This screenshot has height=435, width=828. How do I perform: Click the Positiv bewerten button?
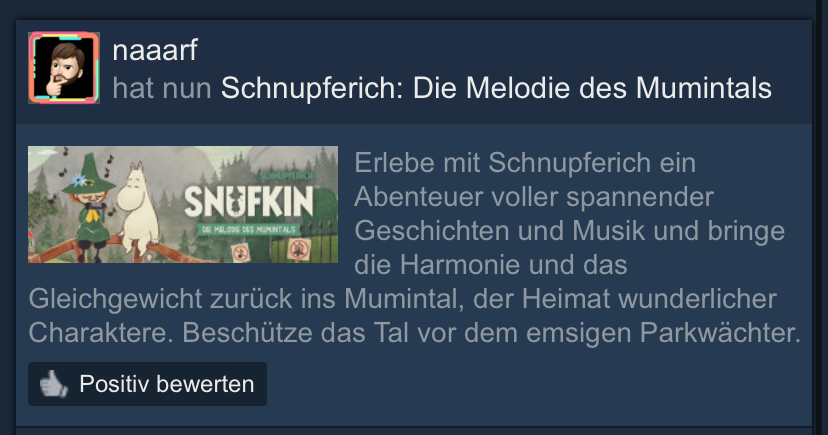point(147,384)
